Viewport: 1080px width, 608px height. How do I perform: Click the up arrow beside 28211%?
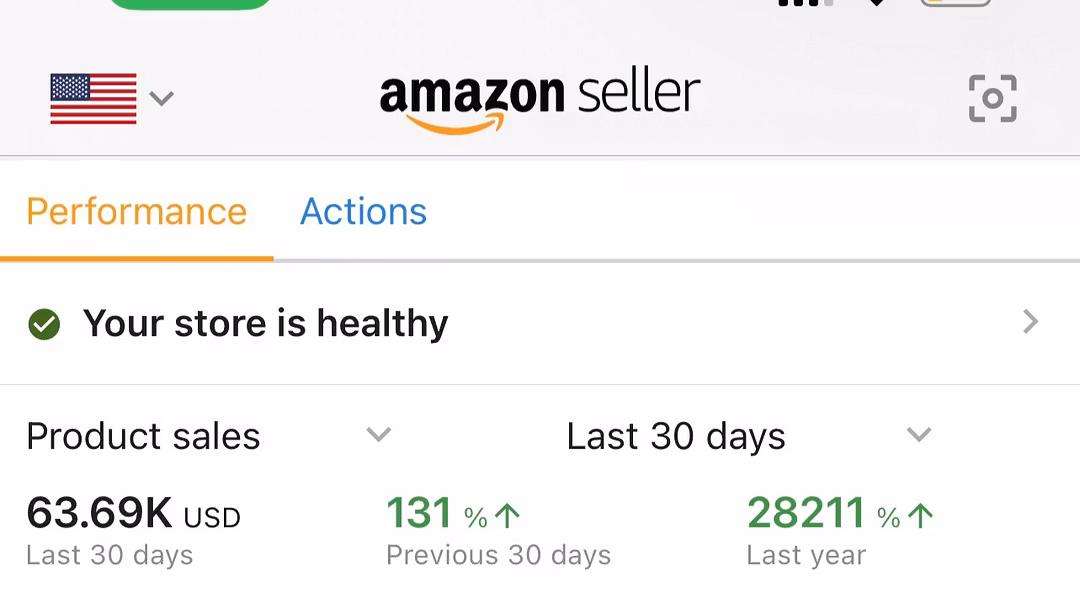click(921, 516)
